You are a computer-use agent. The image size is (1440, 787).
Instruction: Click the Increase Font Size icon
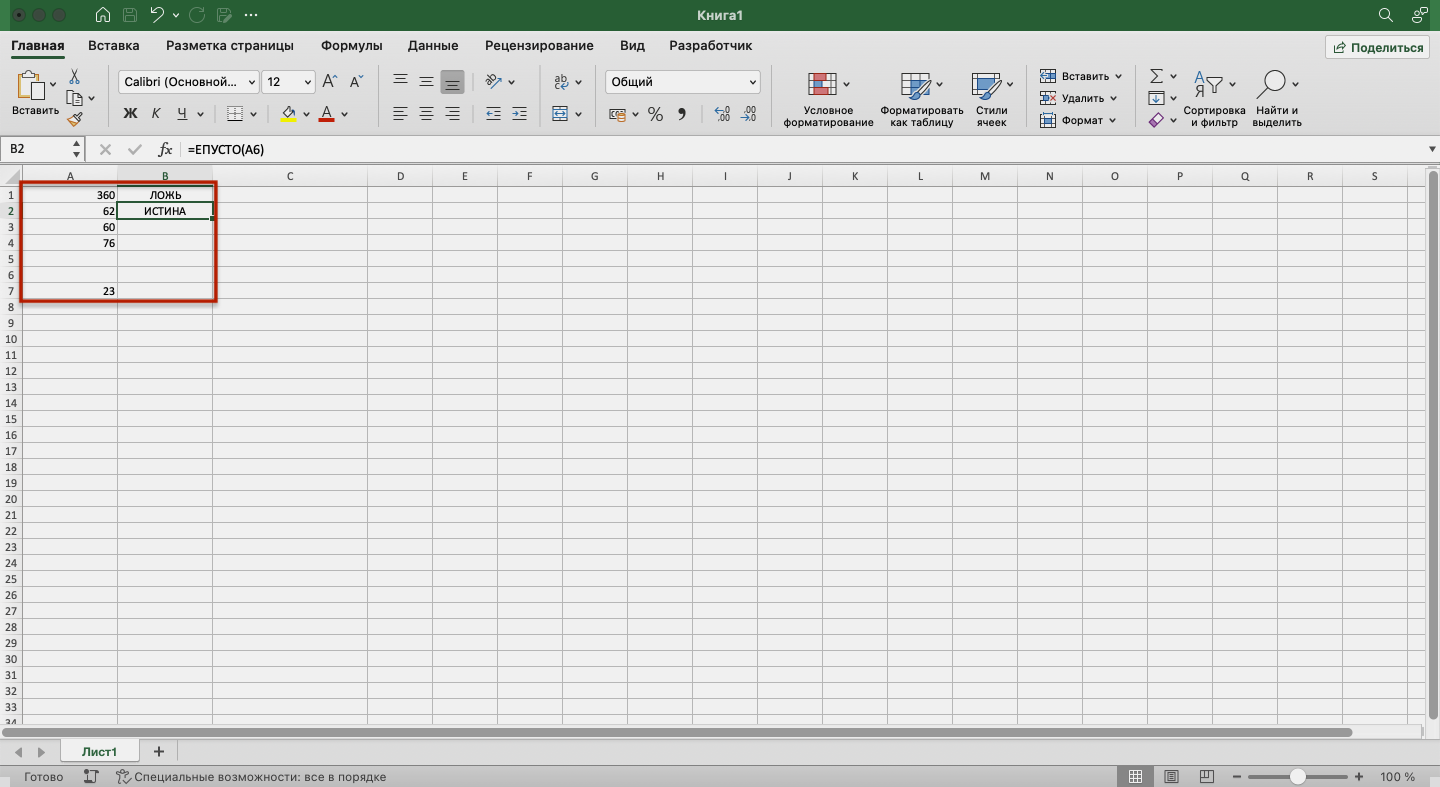coord(330,82)
